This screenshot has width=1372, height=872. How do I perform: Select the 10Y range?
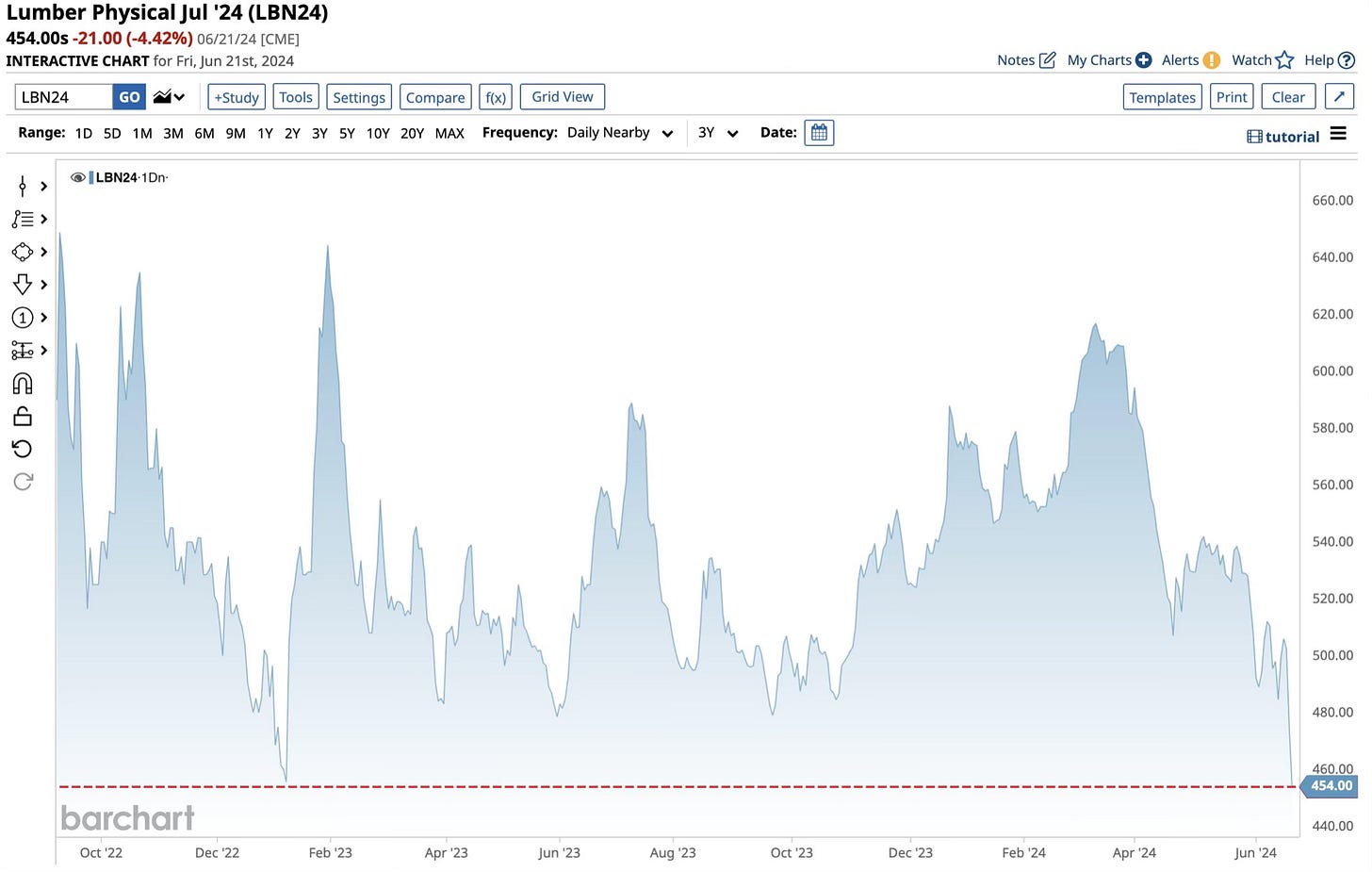[x=378, y=133]
